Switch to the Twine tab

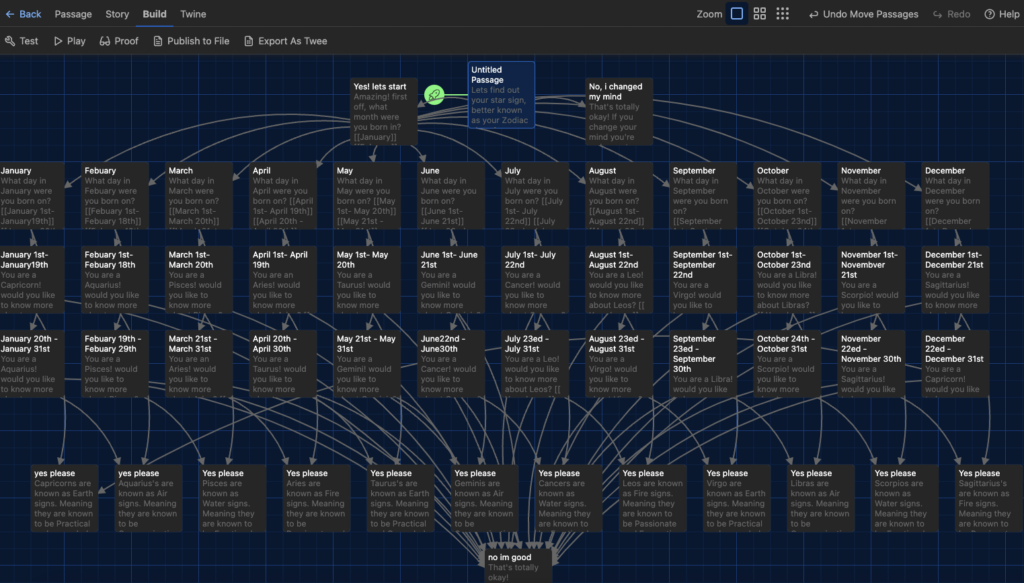pos(193,14)
